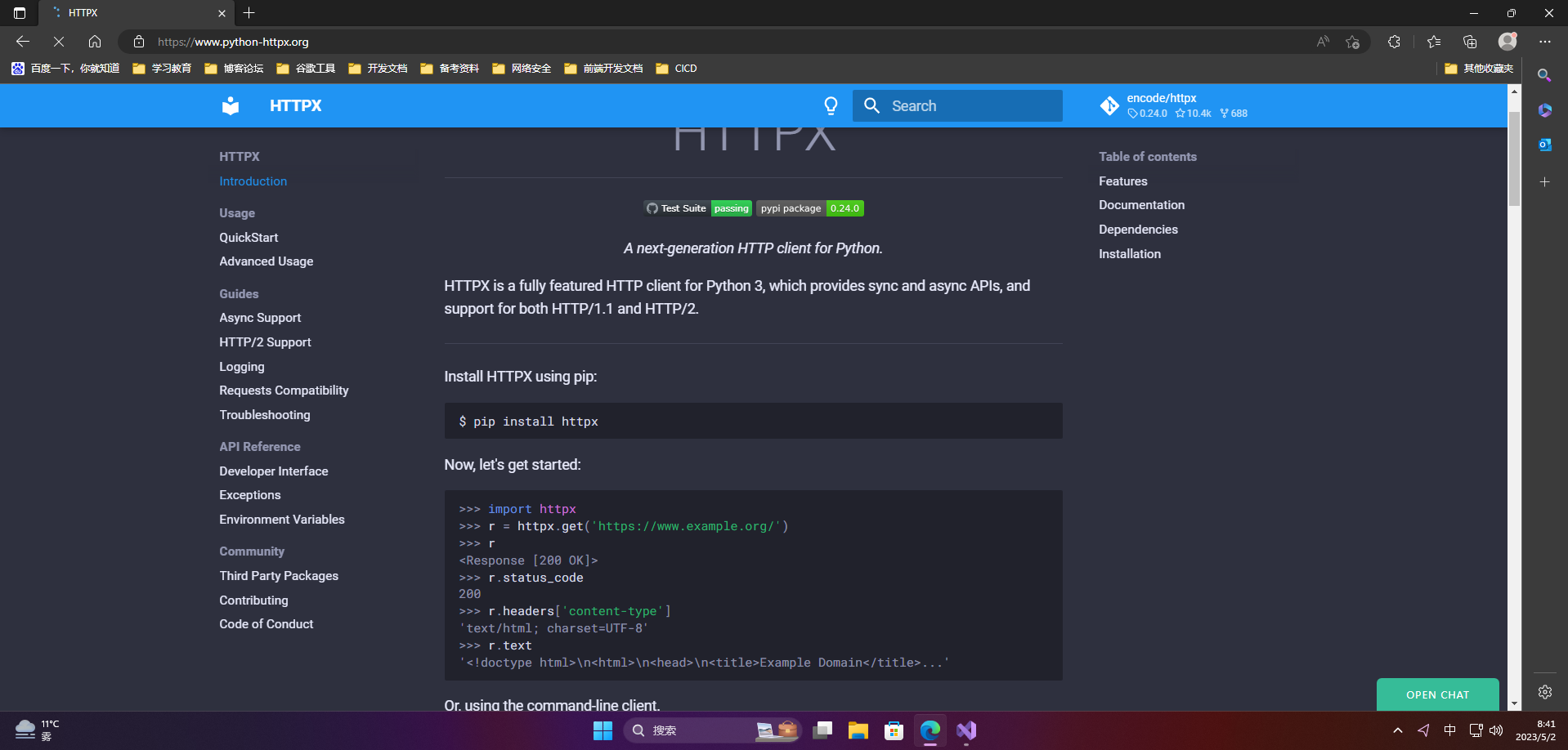Open the Outlook sidebar icon
Viewport: 1568px width, 750px height.
[x=1544, y=145]
